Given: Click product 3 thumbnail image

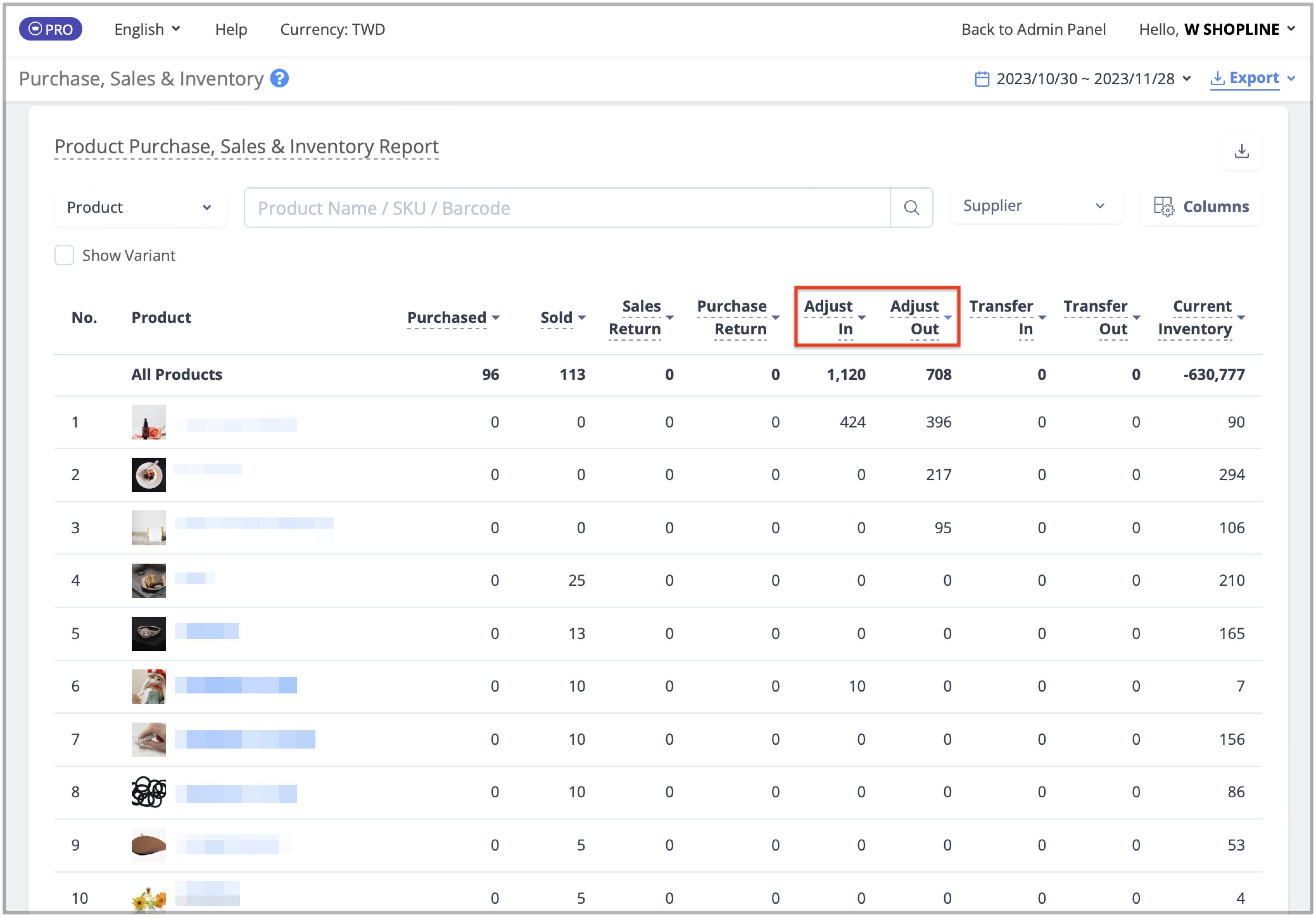Looking at the screenshot, I should tap(149, 528).
